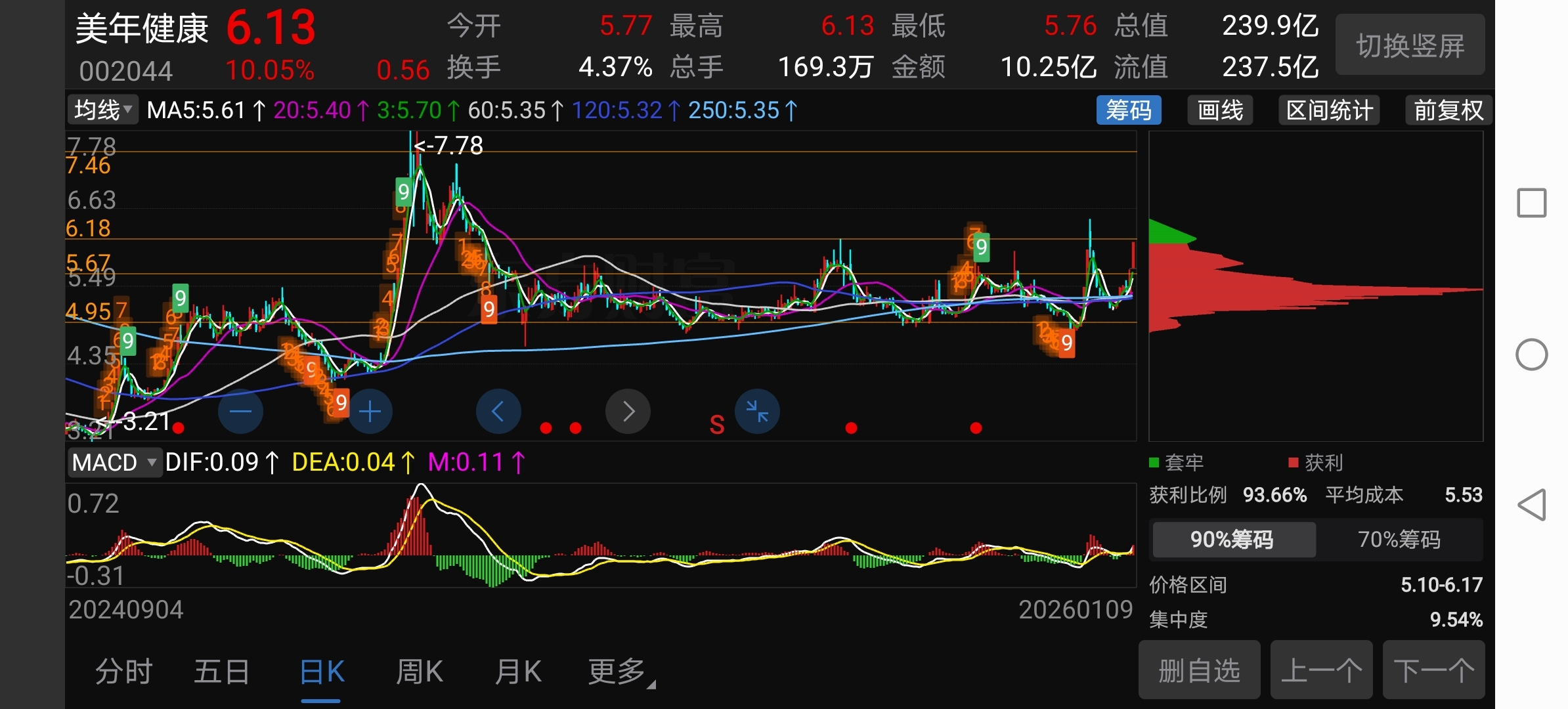This screenshot has height=709, width=1568.
Task: Click the red 获利 legend swatch
Action: point(1294,463)
